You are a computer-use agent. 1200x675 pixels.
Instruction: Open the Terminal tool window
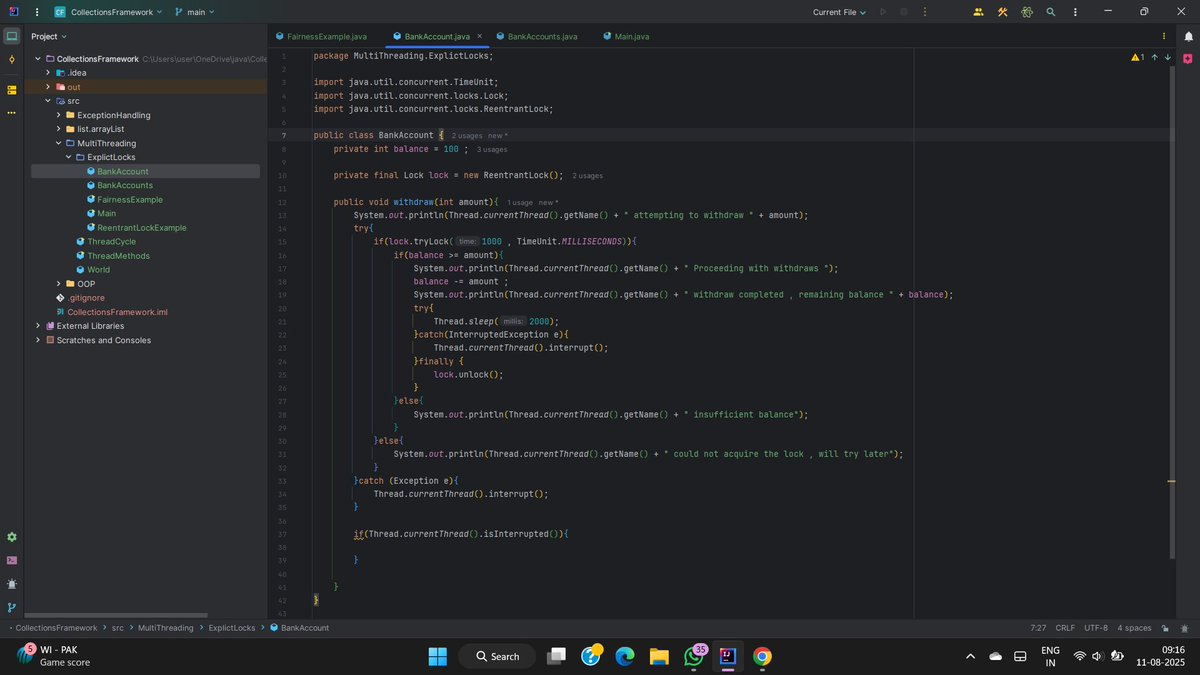(12, 561)
